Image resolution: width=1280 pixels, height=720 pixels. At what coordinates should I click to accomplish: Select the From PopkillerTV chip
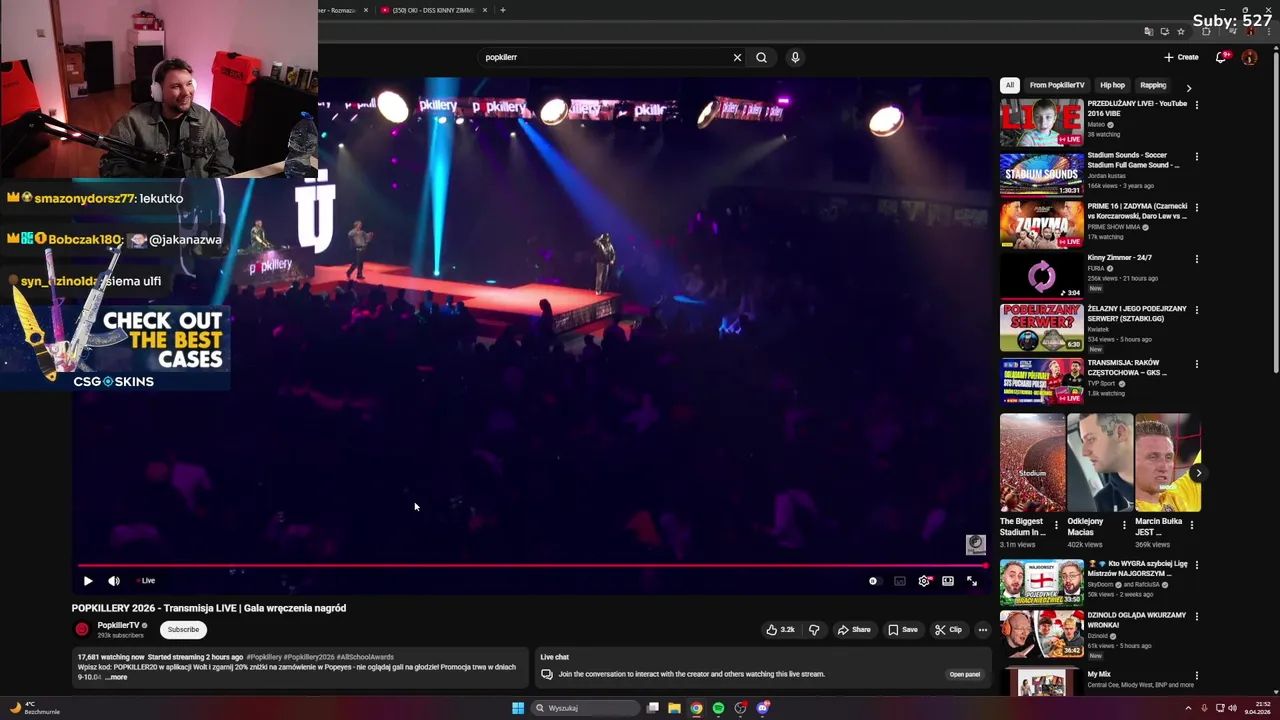click(1057, 85)
